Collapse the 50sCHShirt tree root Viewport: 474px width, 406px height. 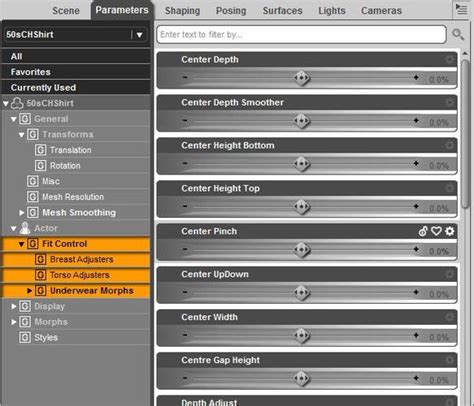pos(6,104)
